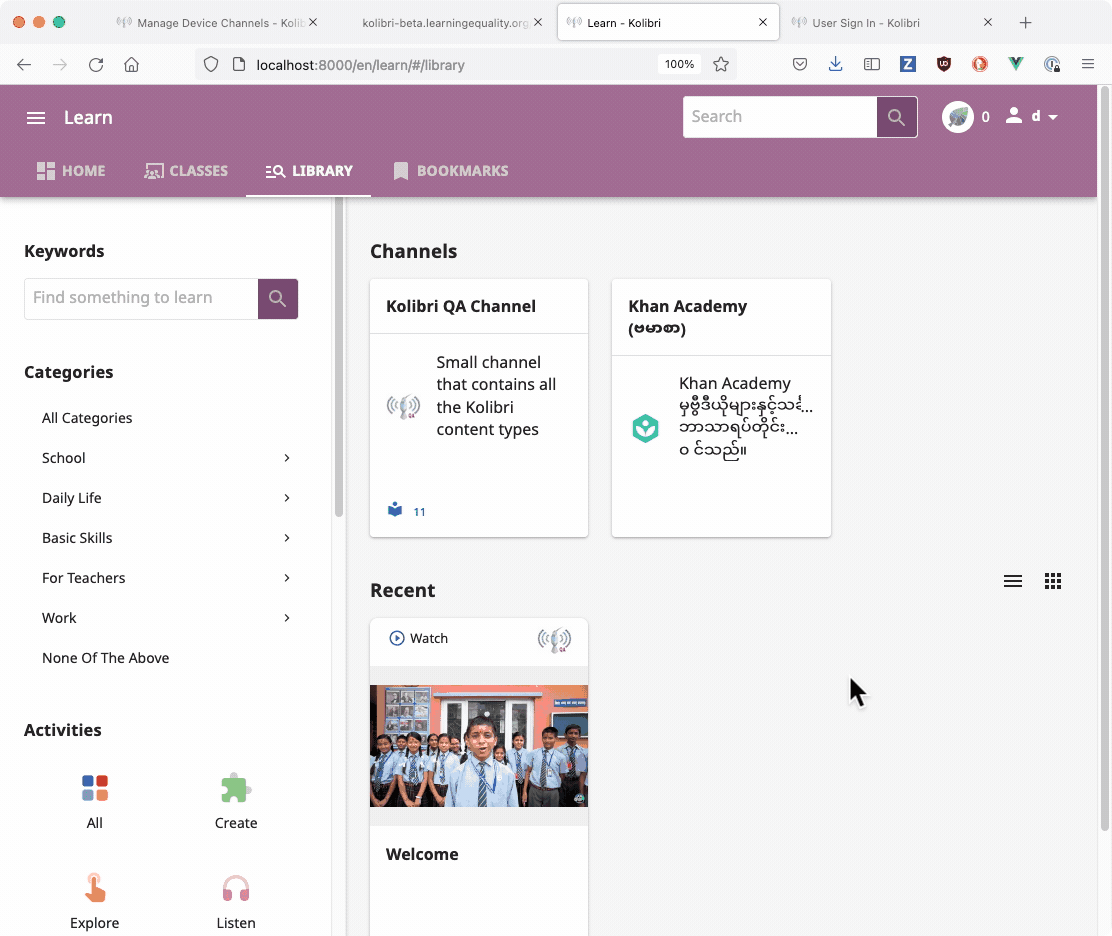Open the Vue devtools extension
This screenshot has height=936, width=1112.
coord(1016,65)
